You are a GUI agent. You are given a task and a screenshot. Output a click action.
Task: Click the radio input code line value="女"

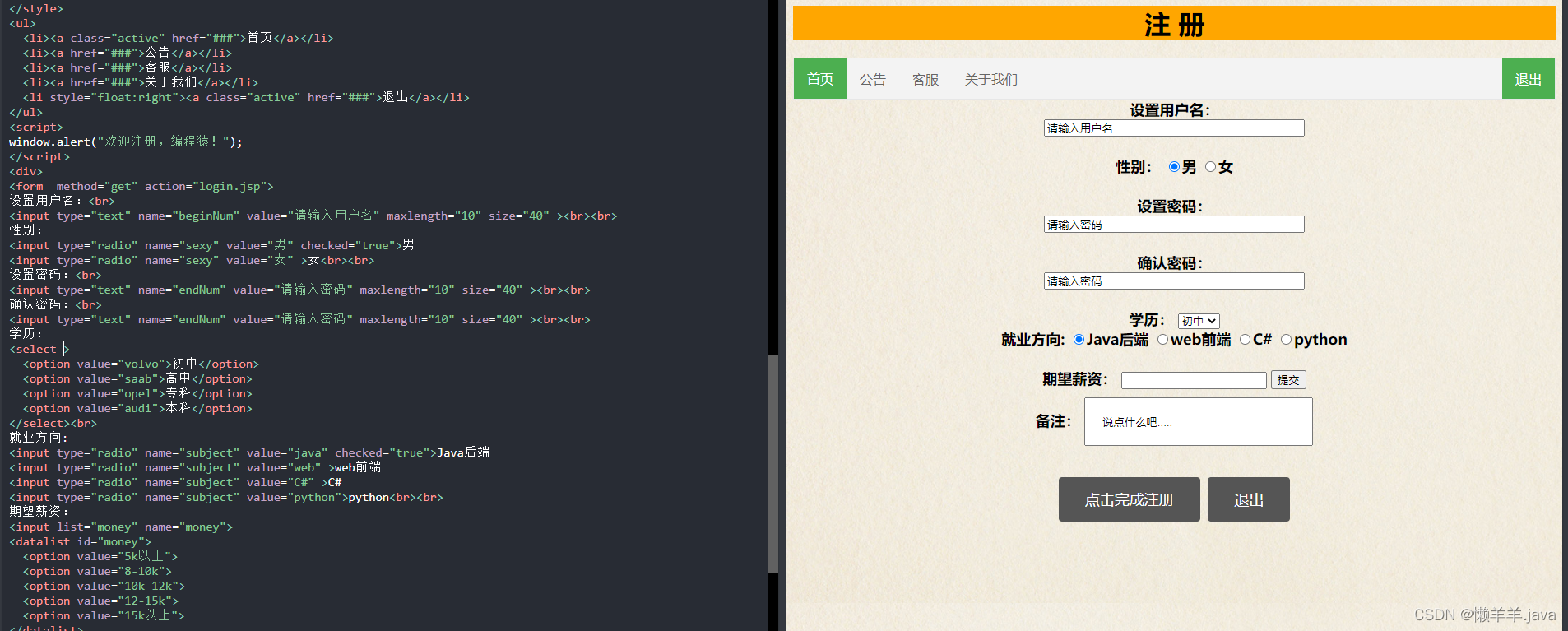[x=192, y=260]
